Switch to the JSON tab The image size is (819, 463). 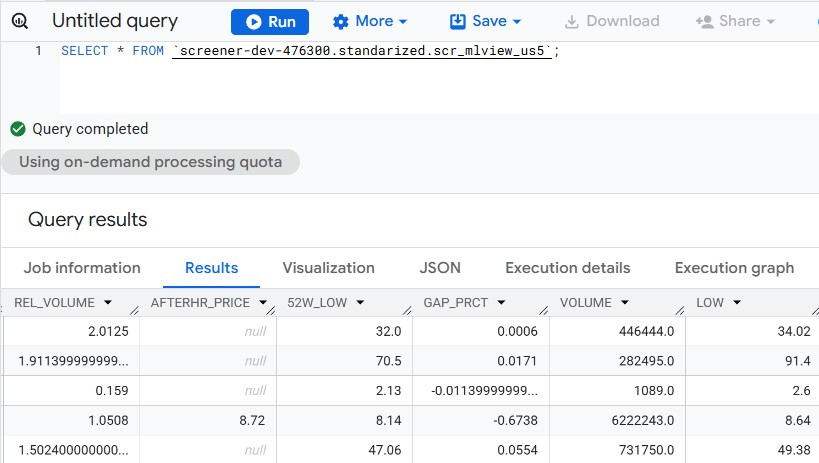440,268
